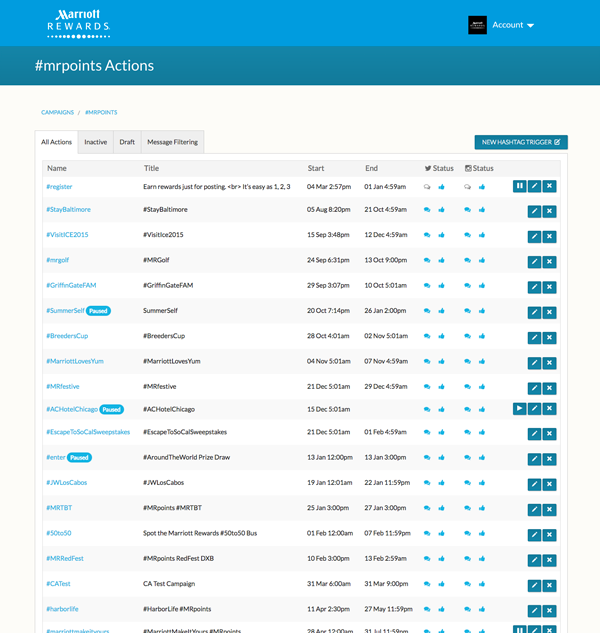Open the #VisitICE2015 action link
Viewport: 600px width, 633px height.
[x=67, y=235]
